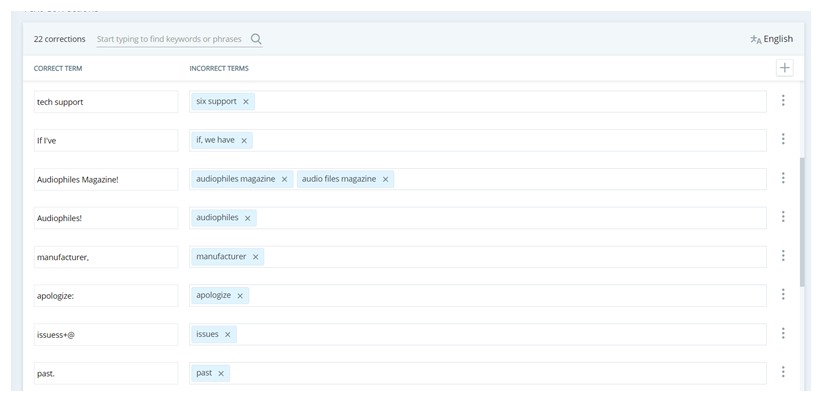
Task: Remove the 'manufacturer' tag
Action: click(x=255, y=257)
